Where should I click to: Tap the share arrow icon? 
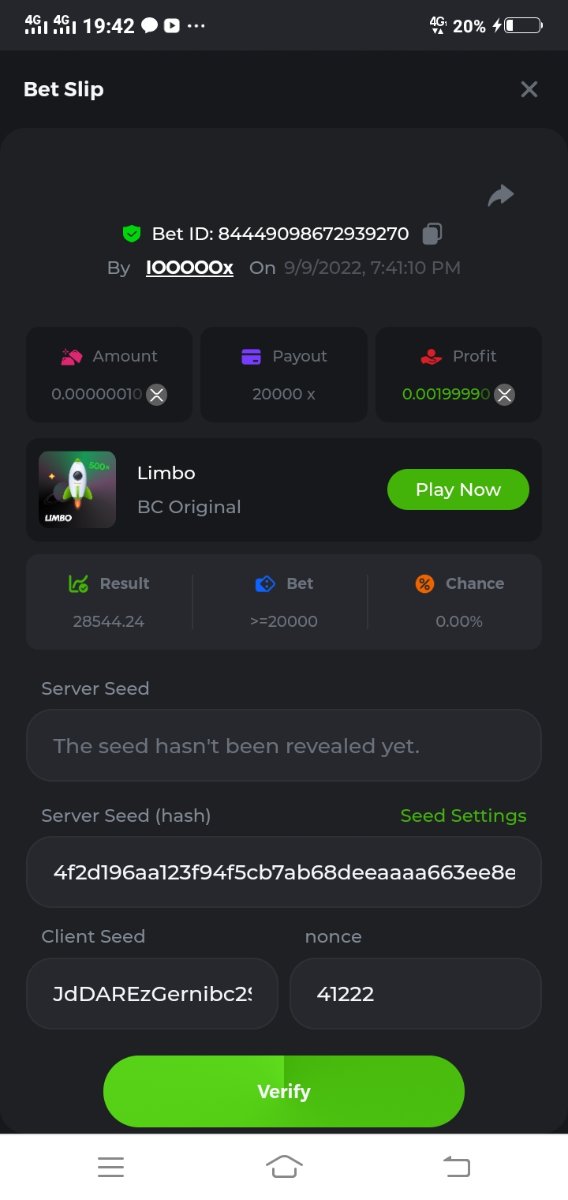(x=500, y=195)
